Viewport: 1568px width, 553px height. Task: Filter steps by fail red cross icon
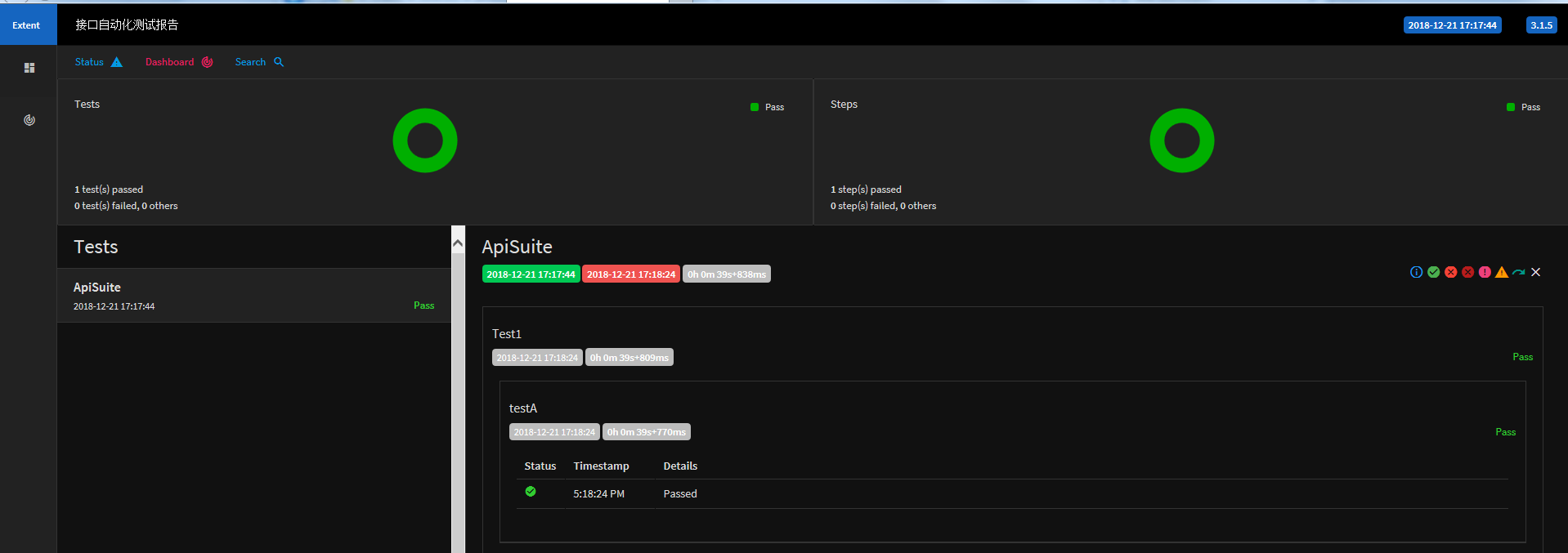click(1450, 272)
